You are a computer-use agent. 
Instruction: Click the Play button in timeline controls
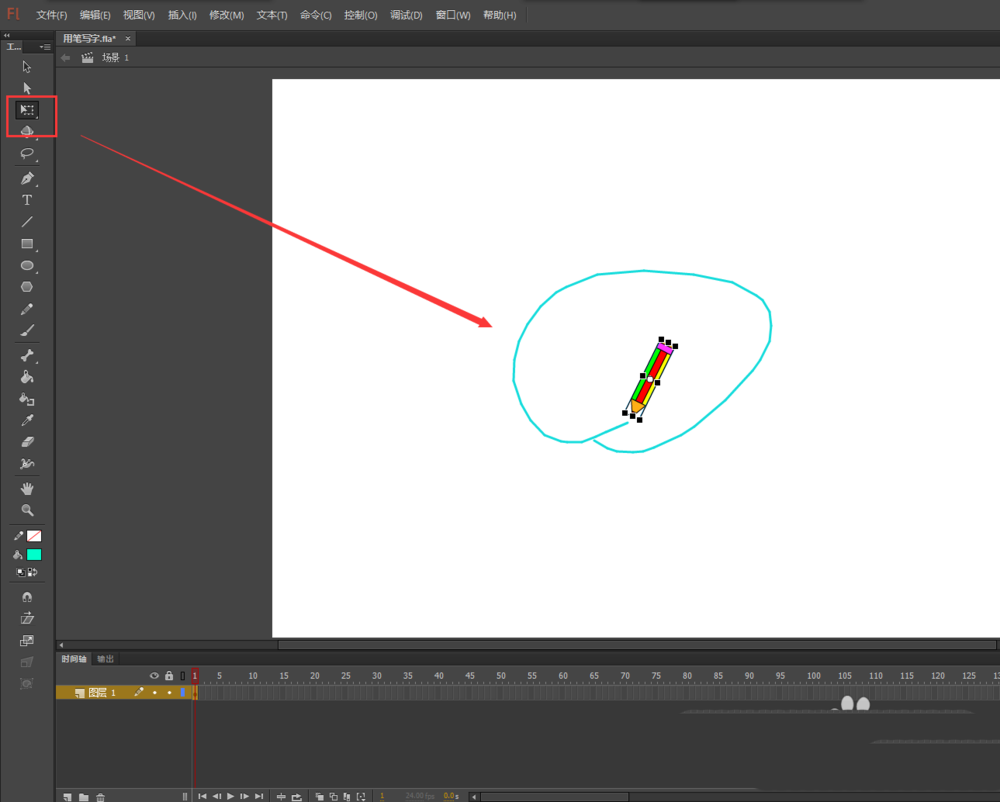tap(231, 796)
